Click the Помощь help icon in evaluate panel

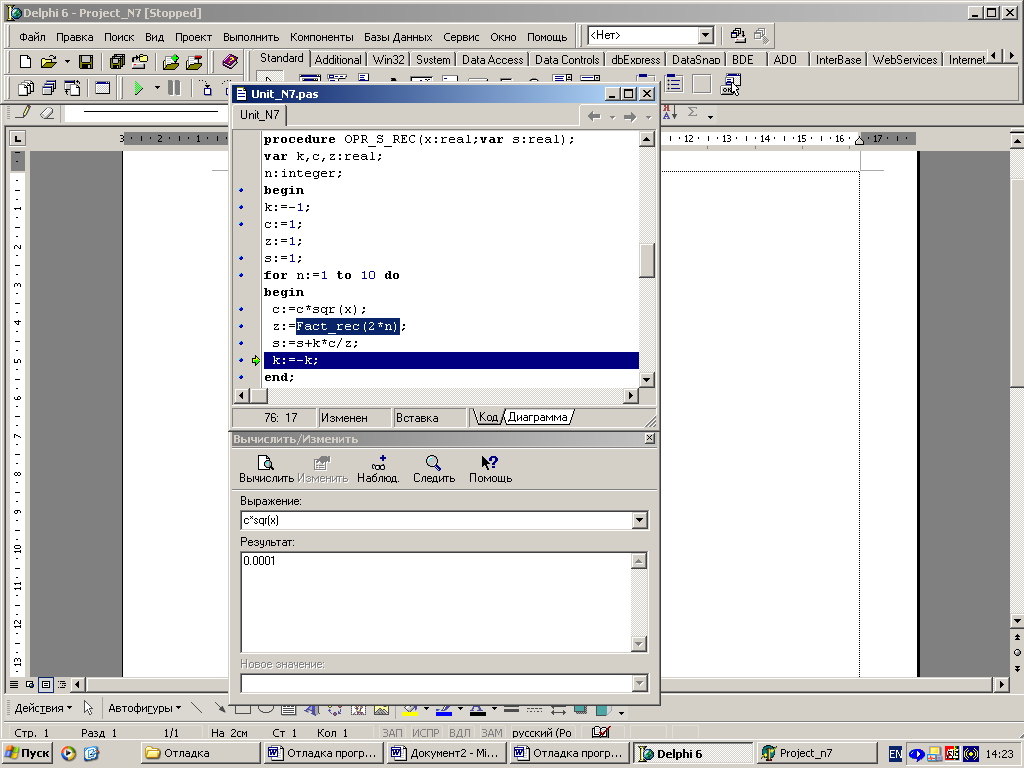tap(490, 463)
